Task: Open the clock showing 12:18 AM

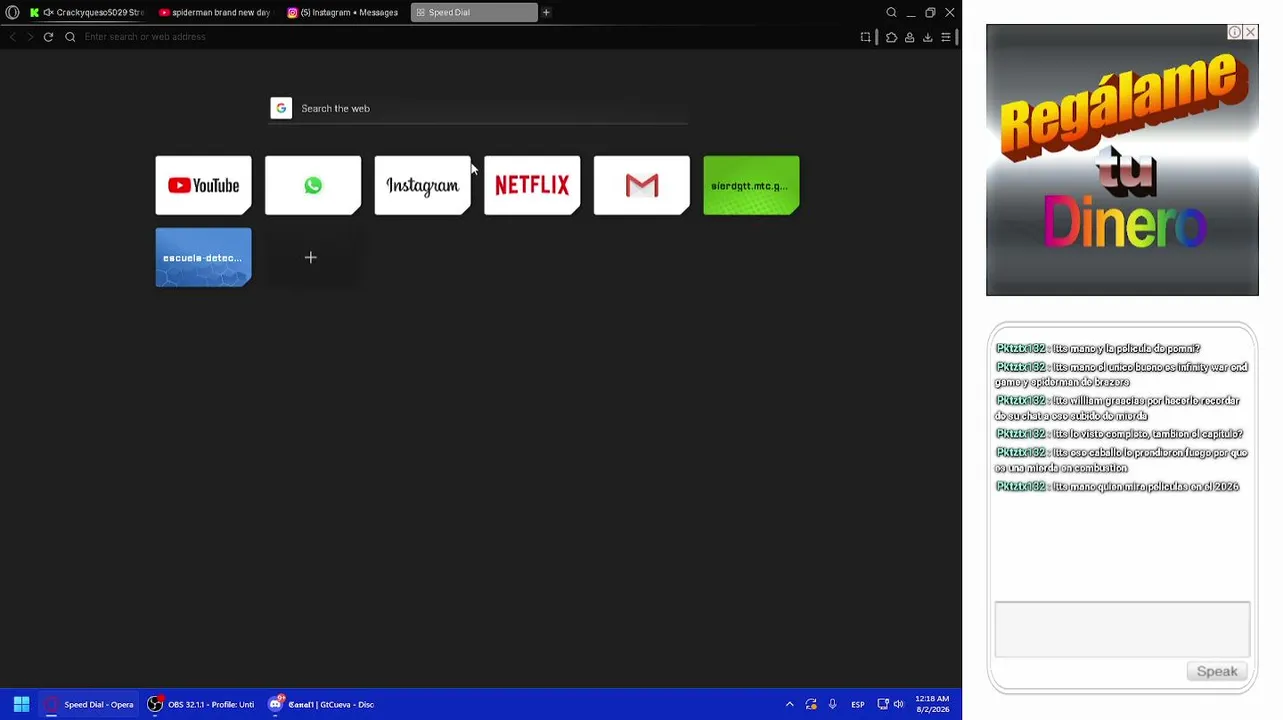Action: coord(932,704)
